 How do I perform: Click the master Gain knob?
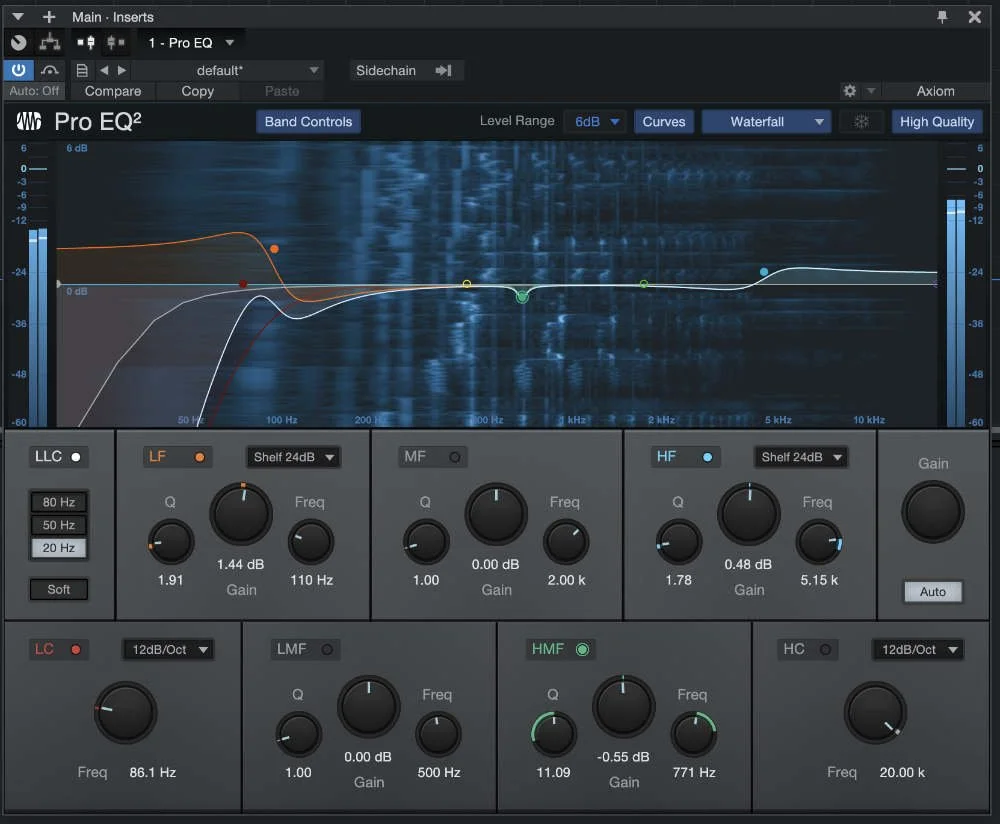point(932,511)
